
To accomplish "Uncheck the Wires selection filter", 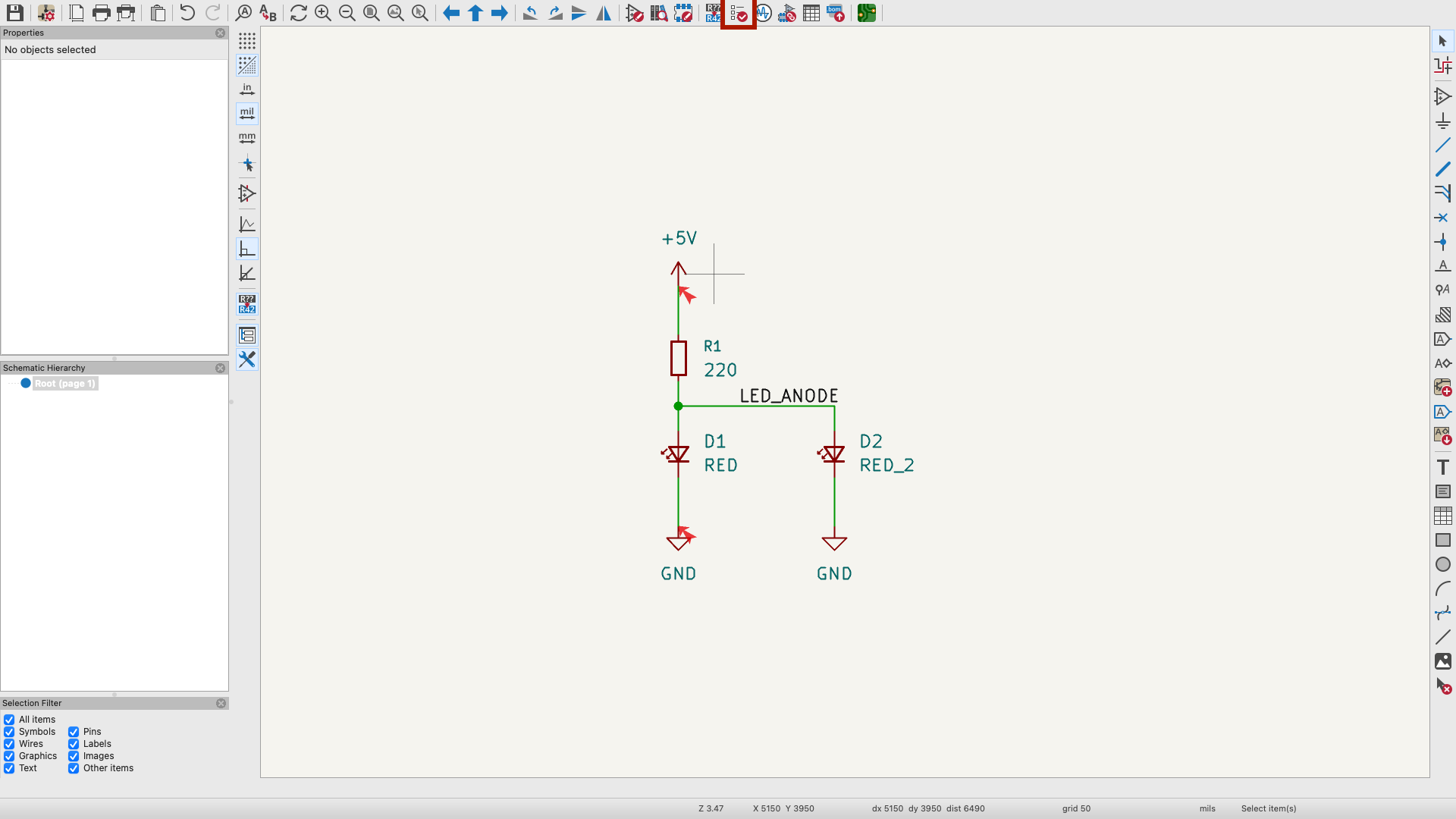I will [x=9, y=744].
